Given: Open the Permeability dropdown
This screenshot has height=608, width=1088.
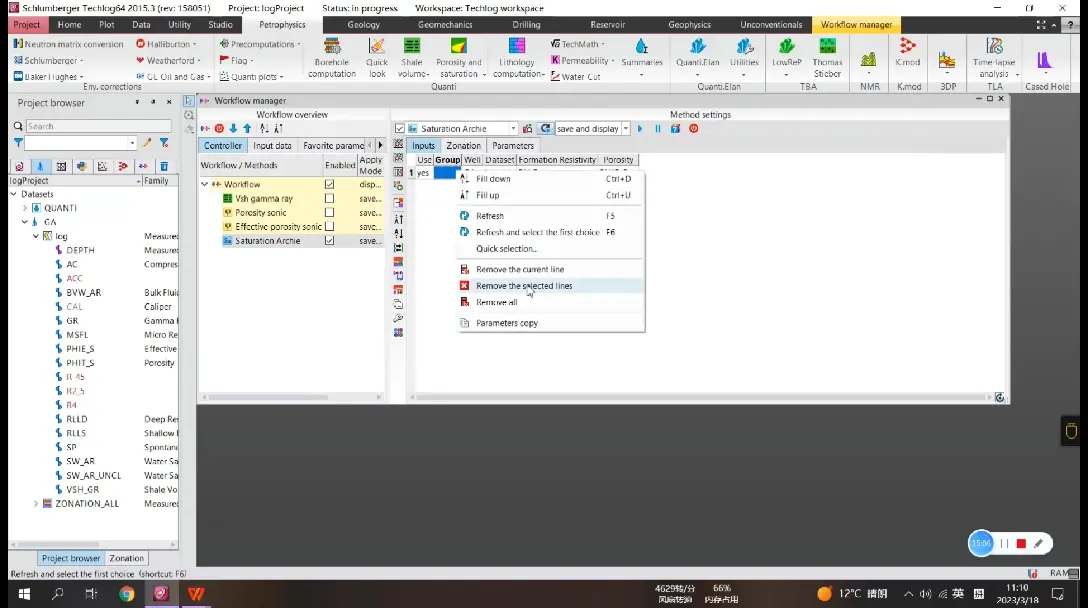Looking at the screenshot, I should pos(583,60).
